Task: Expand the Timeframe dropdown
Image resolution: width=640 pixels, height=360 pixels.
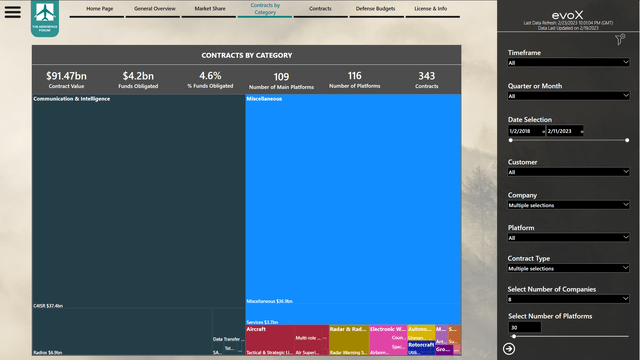Action: click(568, 62)
